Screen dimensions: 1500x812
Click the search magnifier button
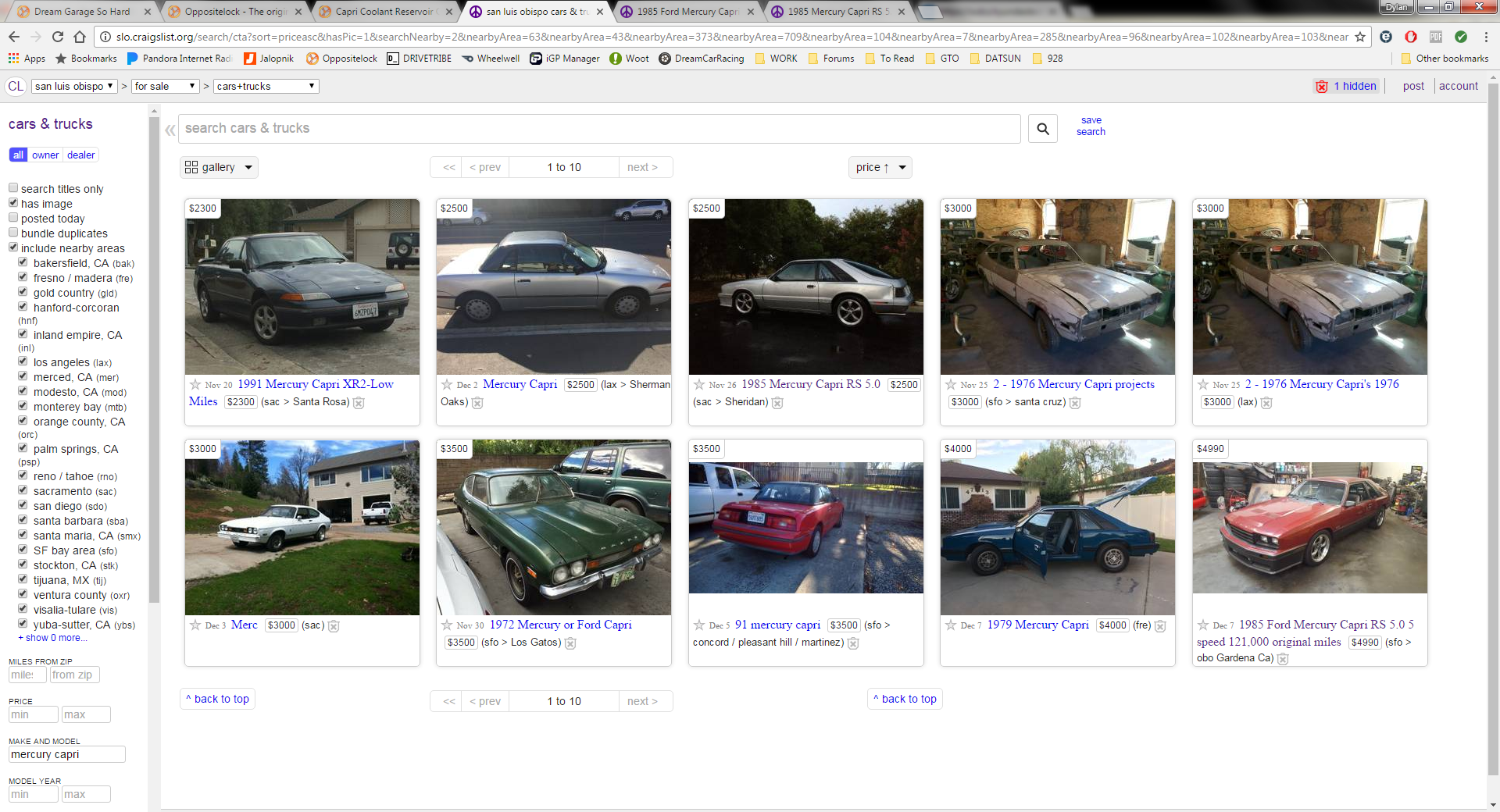point(1043,129)
